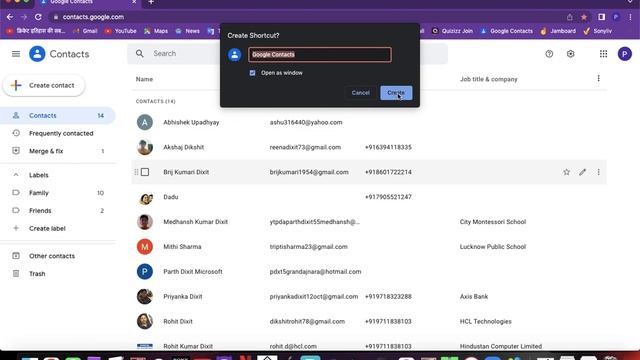Viewport: 640px width, 360px height.
Task: Toggle the Open as window checkbox
Action: [x=252, y=73]
